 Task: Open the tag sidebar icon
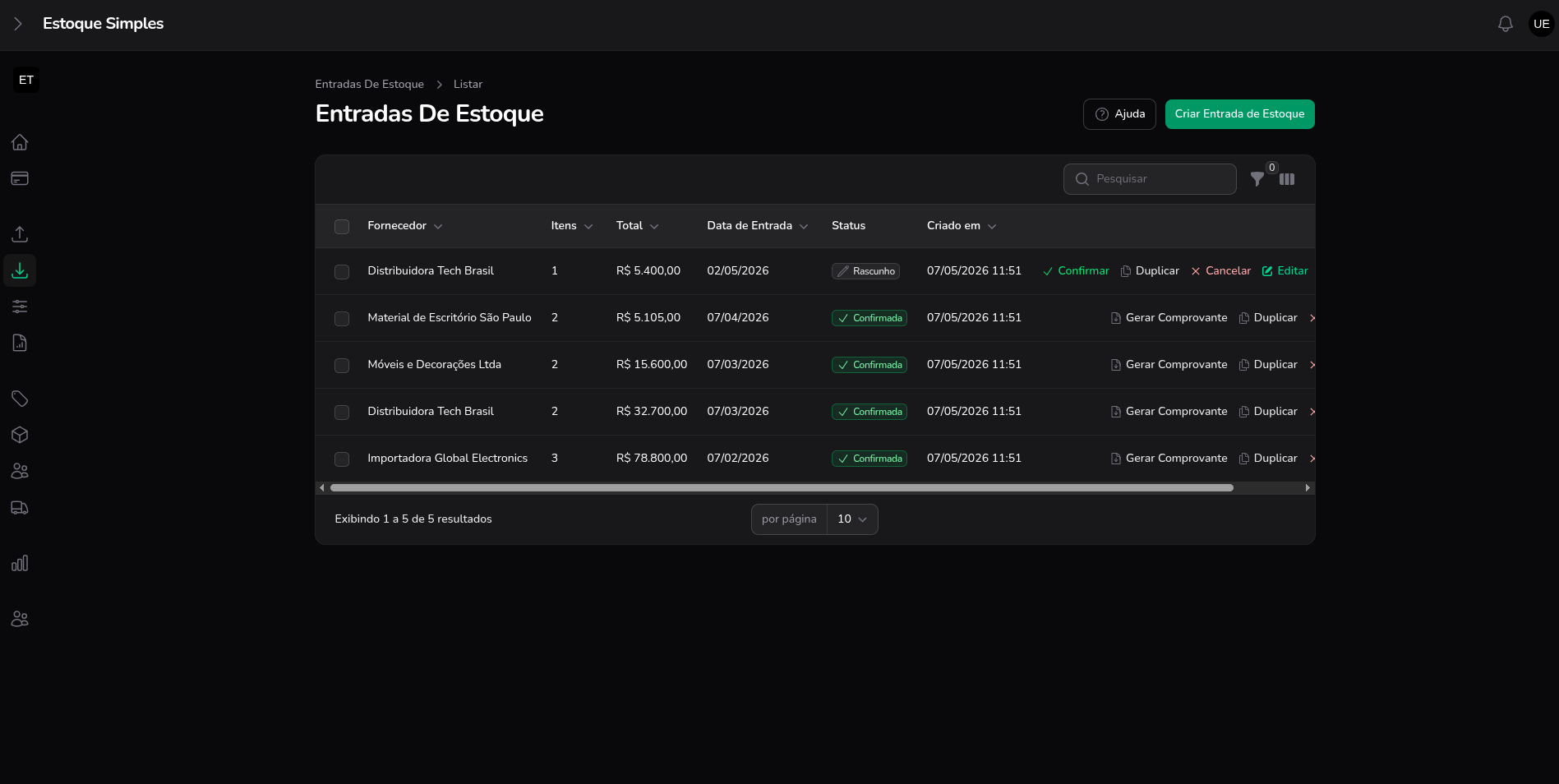(20, 399)
